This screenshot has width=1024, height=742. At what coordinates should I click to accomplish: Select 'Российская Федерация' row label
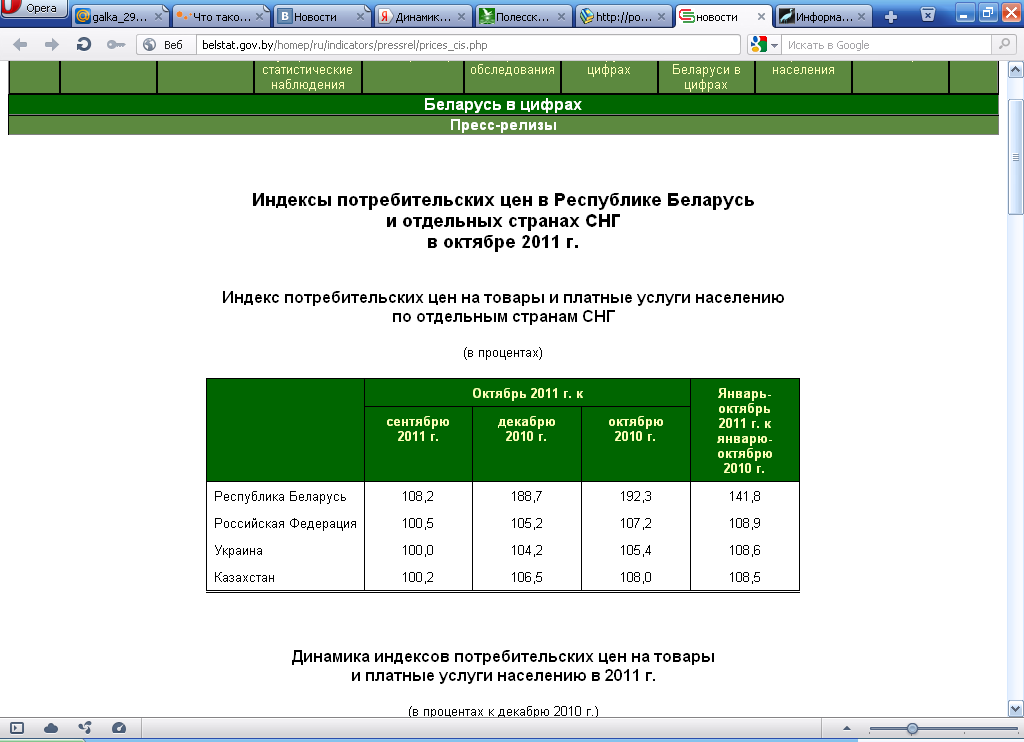click(x=285, y=523)
